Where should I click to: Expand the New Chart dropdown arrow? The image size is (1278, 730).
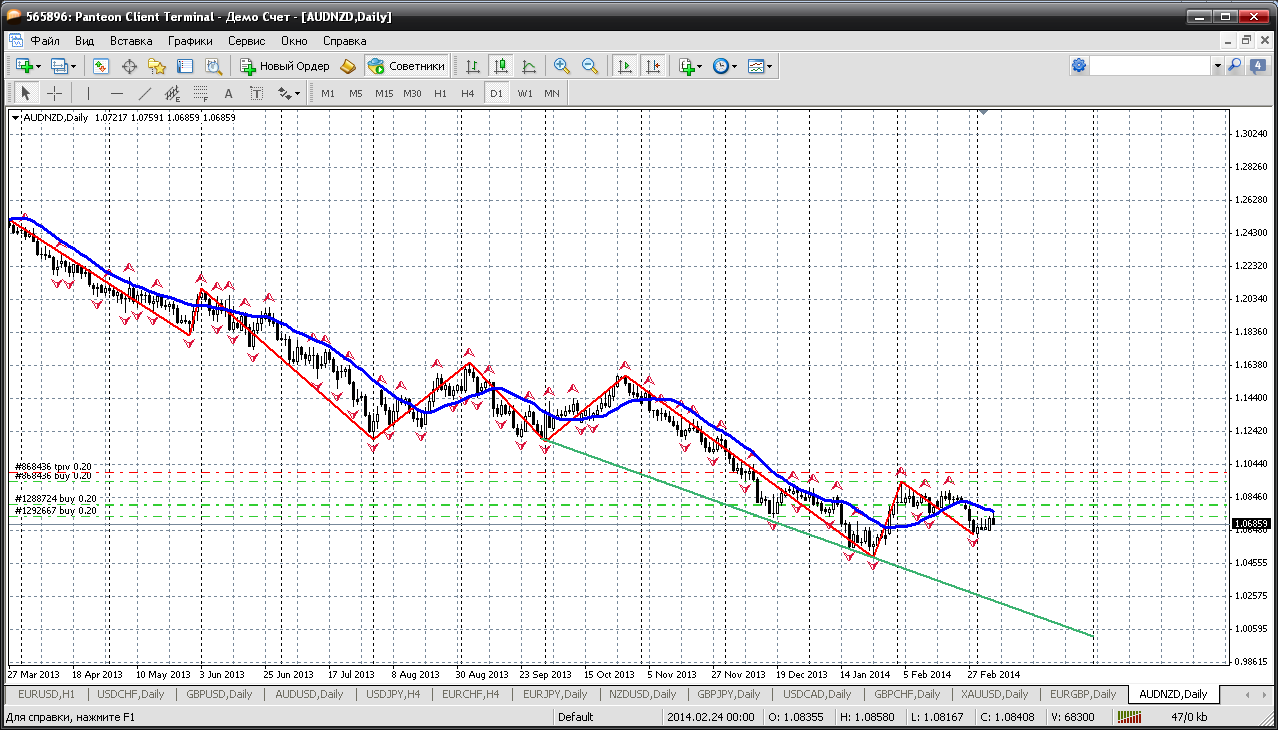click(x=39, y=66)
